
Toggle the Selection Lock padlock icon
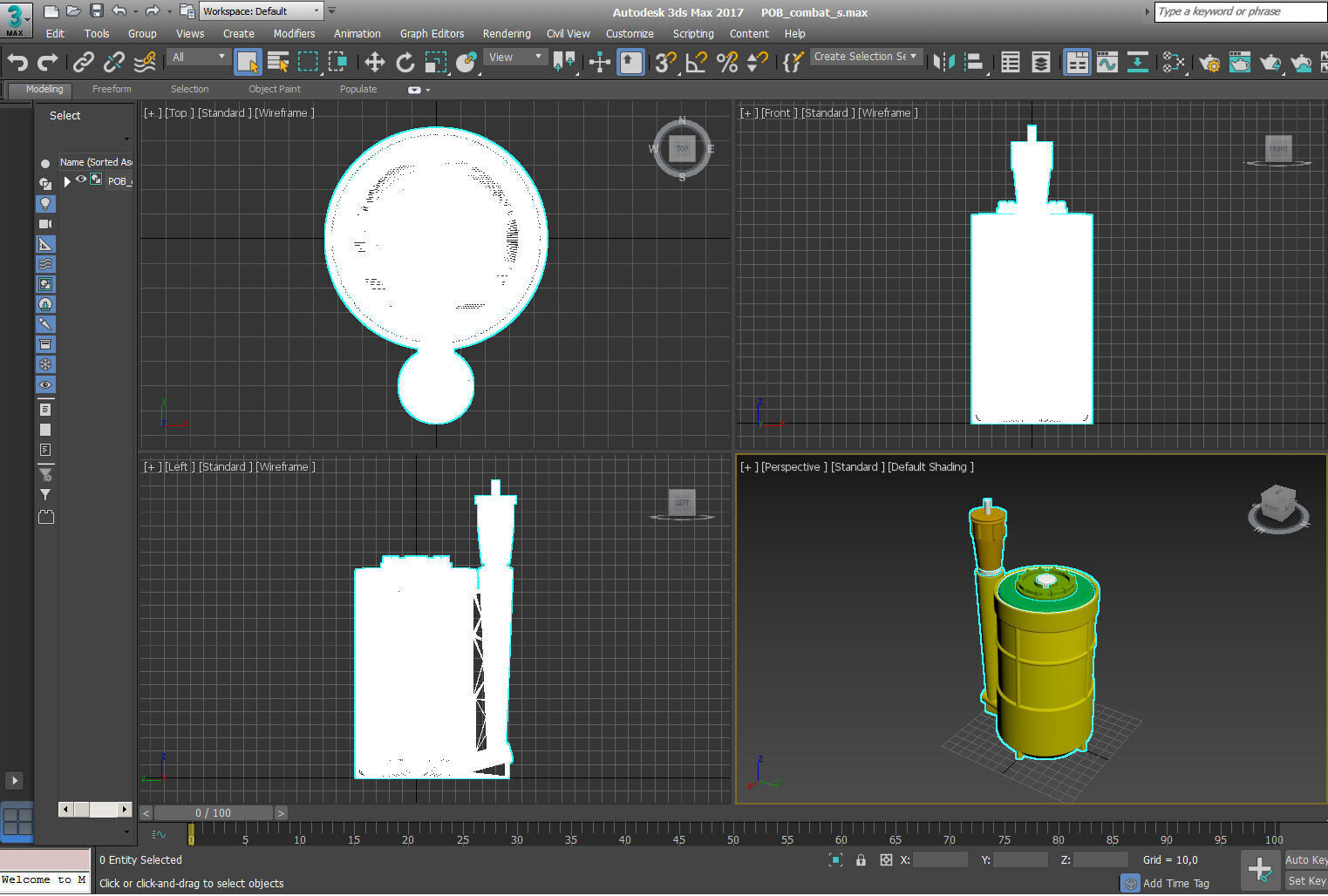[861, 859]
